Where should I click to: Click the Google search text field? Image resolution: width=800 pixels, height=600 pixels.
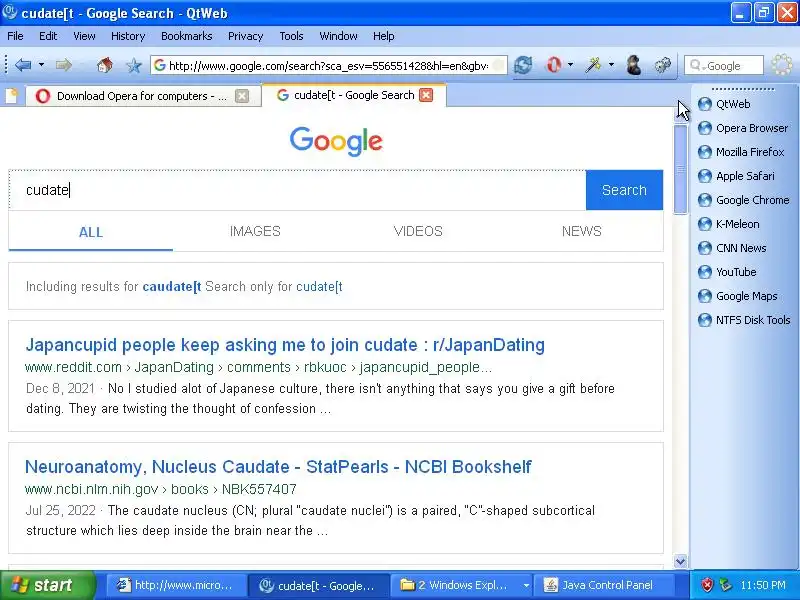tap(297, 190)
